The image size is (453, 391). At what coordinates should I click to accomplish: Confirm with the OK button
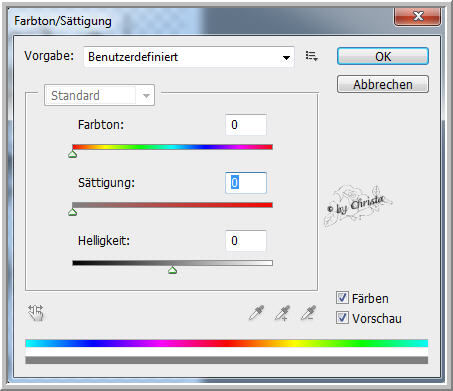(383, 56)
